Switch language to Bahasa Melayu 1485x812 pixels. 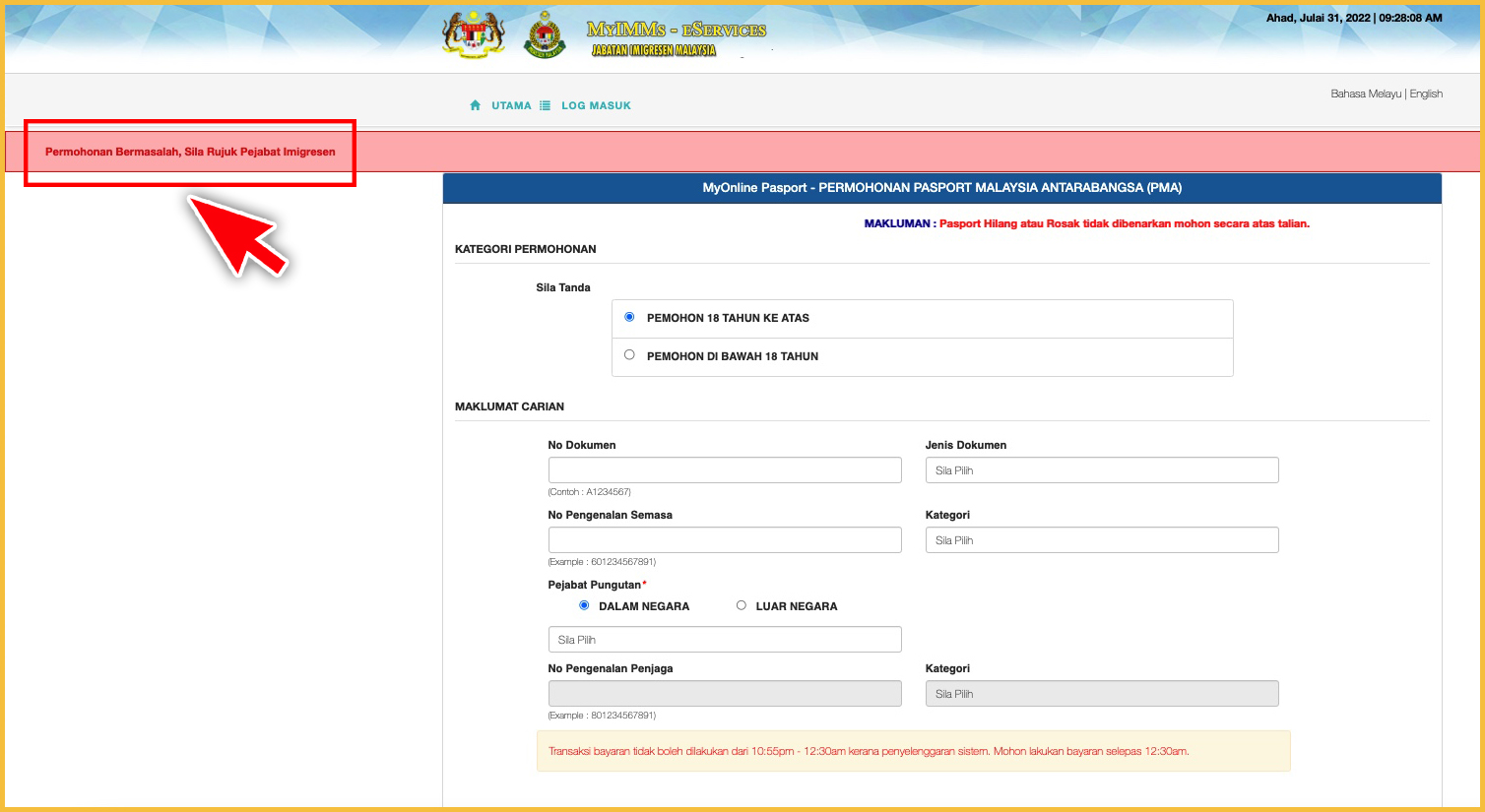click(1365, 94)
